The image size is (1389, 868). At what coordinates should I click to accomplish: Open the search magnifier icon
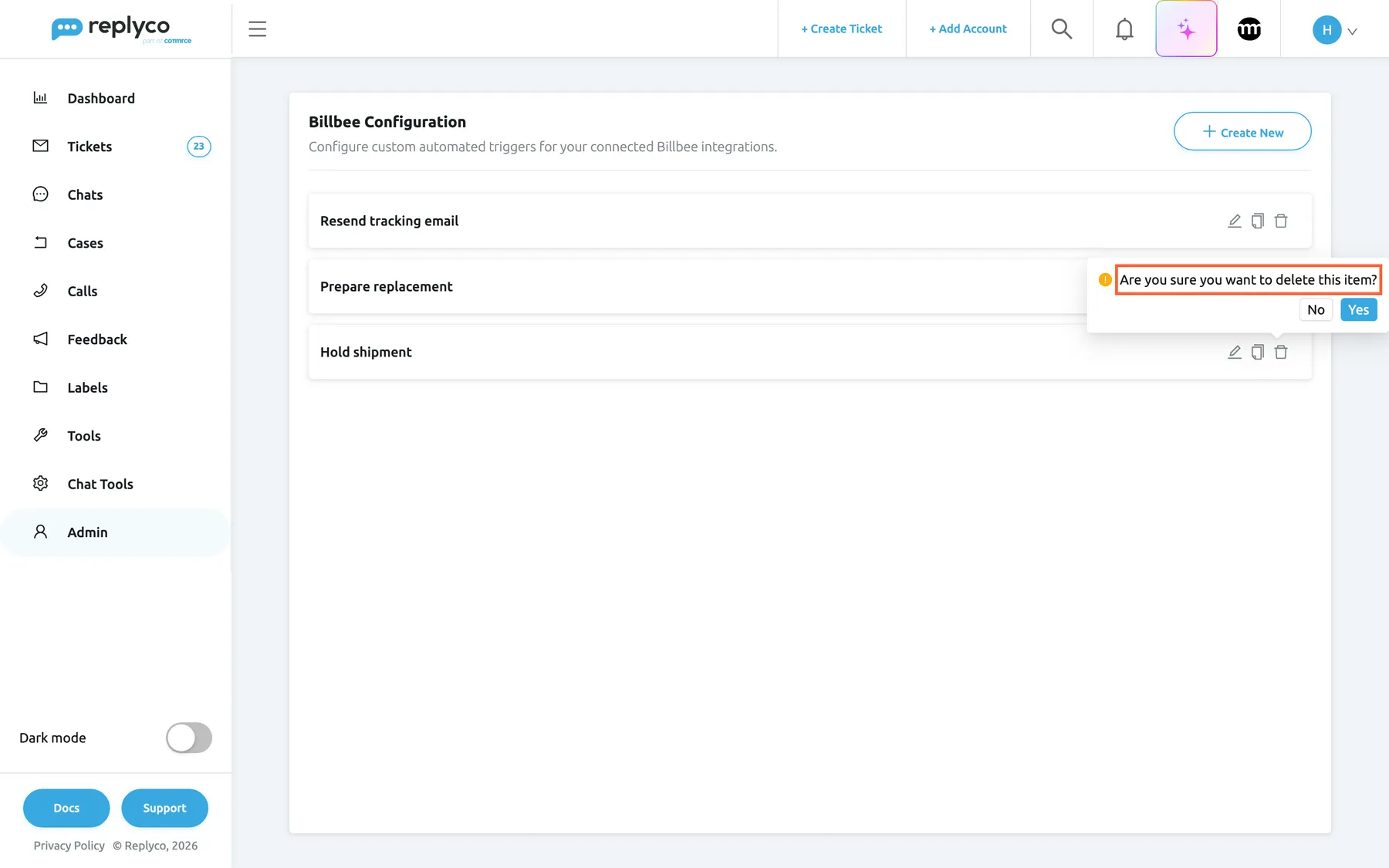pyautogui.click(x=1062, y=29)
